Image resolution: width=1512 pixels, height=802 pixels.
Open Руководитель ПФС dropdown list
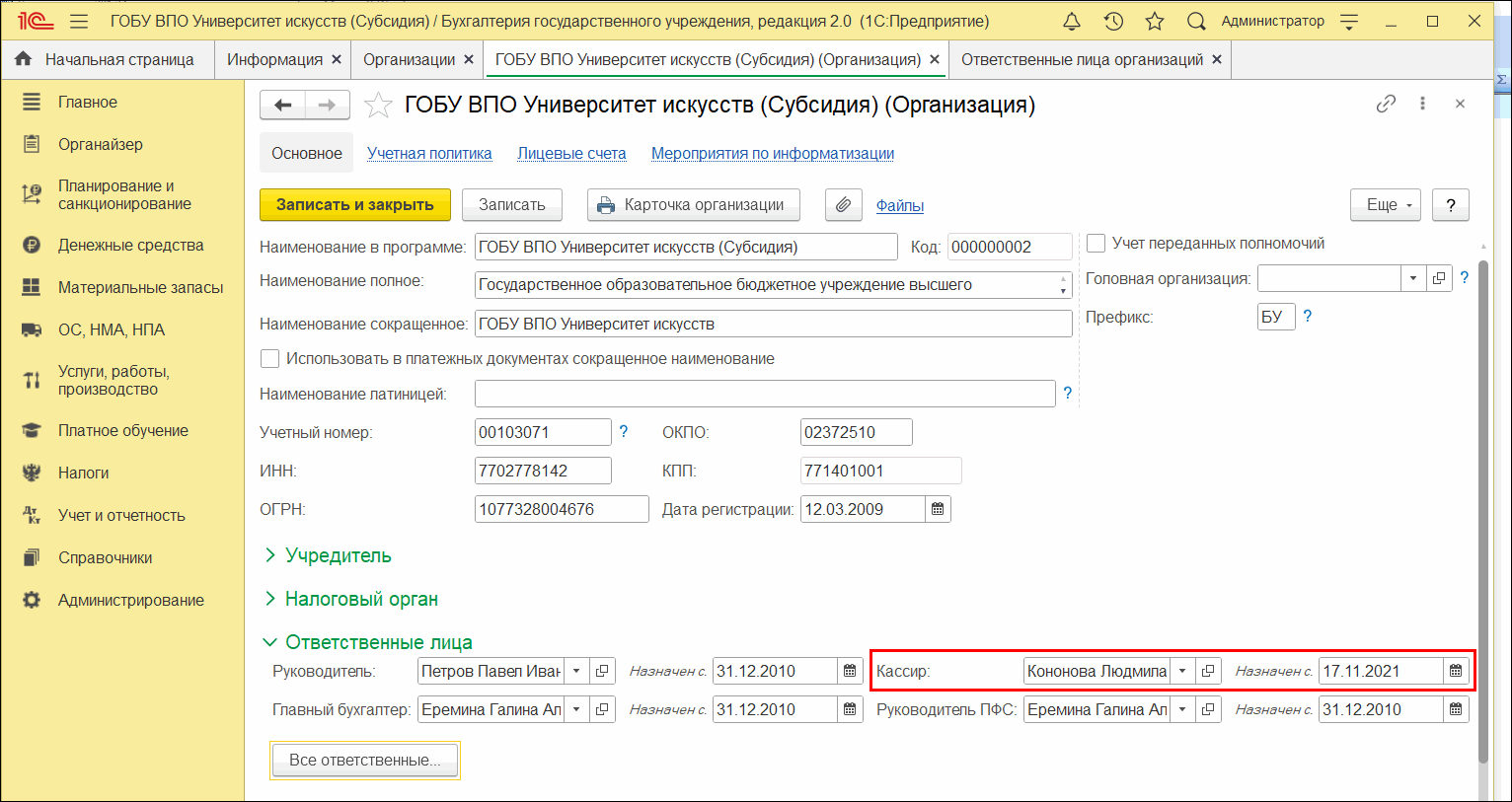[x=1182, y=709]
